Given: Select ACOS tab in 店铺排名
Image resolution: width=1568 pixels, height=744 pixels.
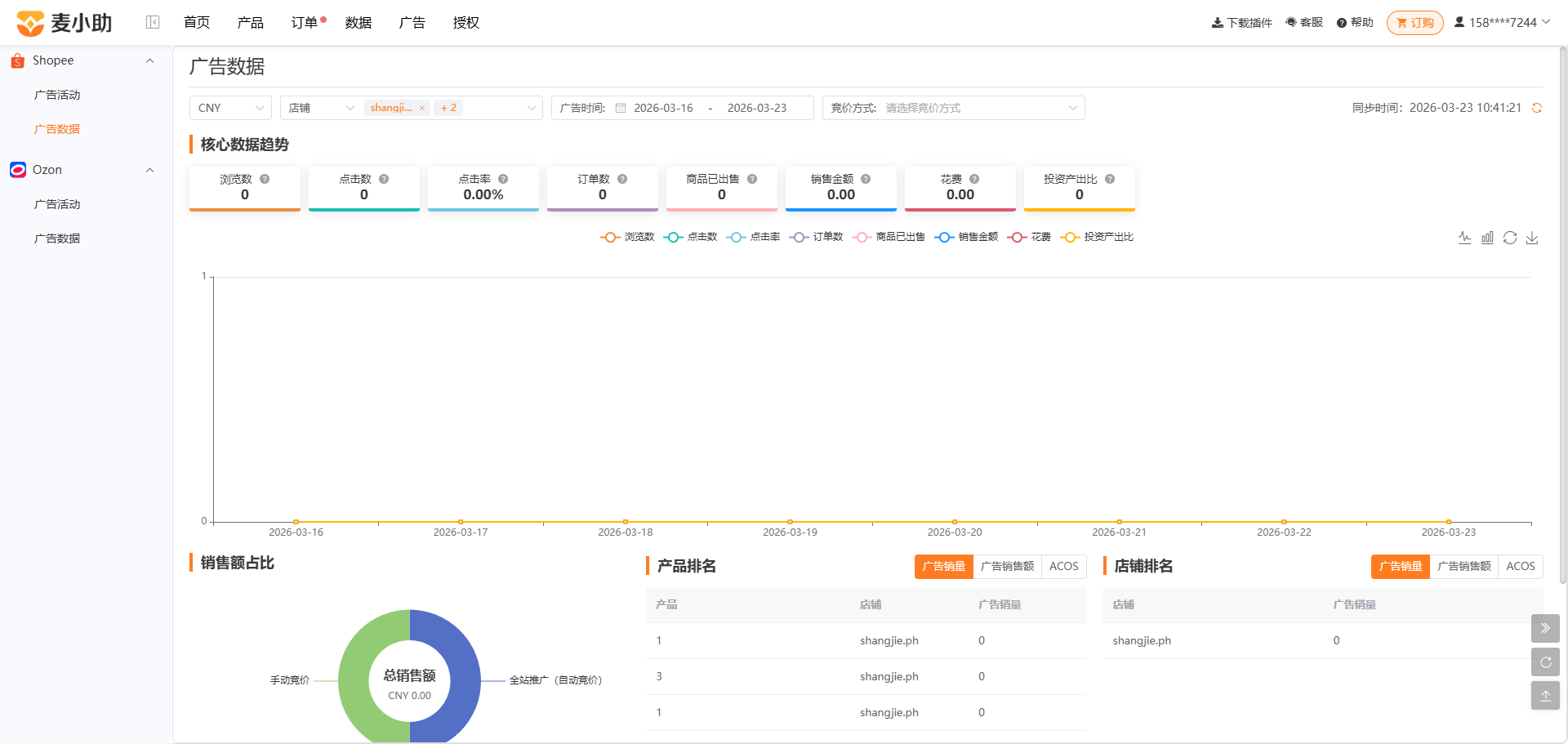Looking at the screenshot, I should (1521, 566).
